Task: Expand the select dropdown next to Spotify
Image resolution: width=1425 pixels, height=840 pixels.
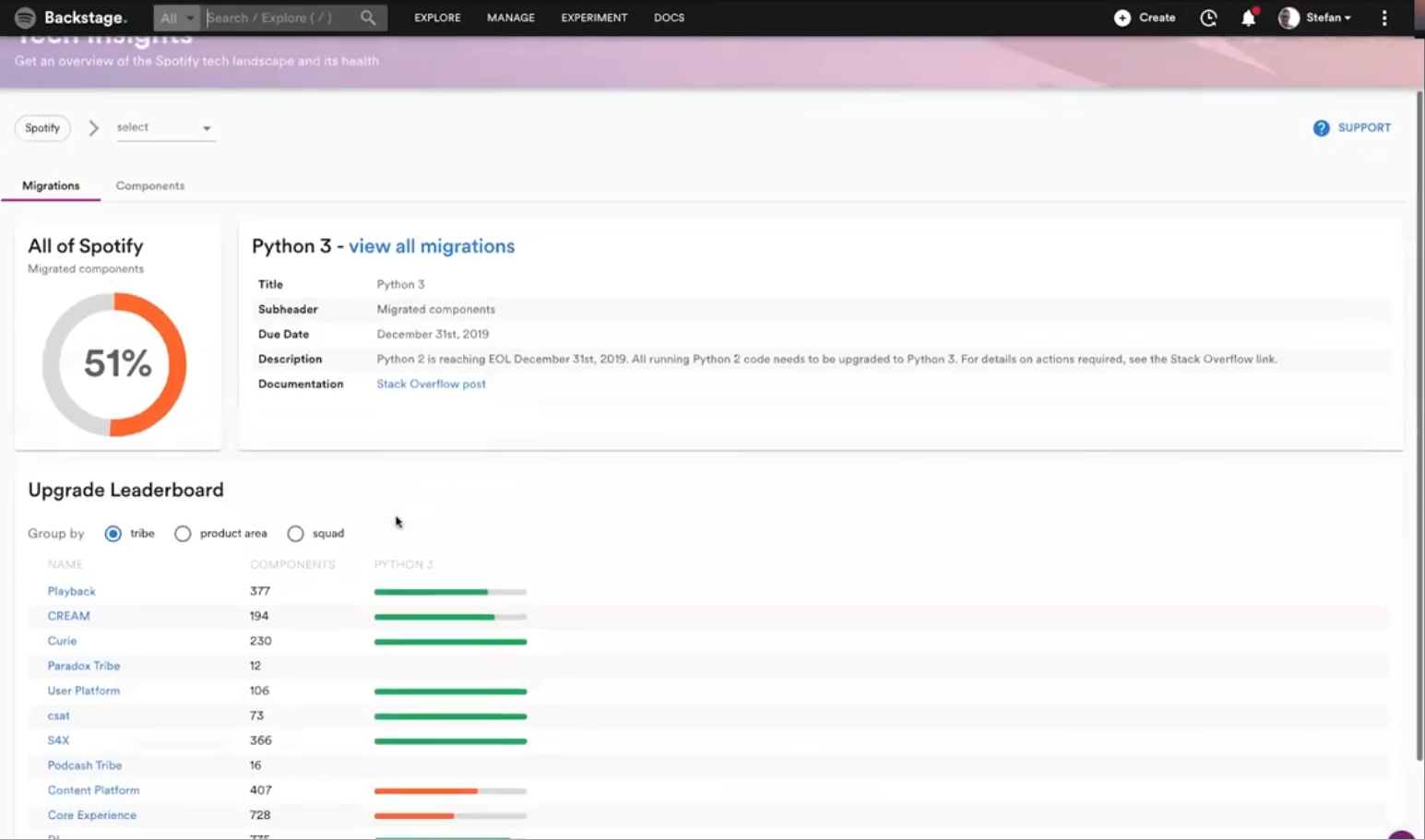Action: coord(164,128)
